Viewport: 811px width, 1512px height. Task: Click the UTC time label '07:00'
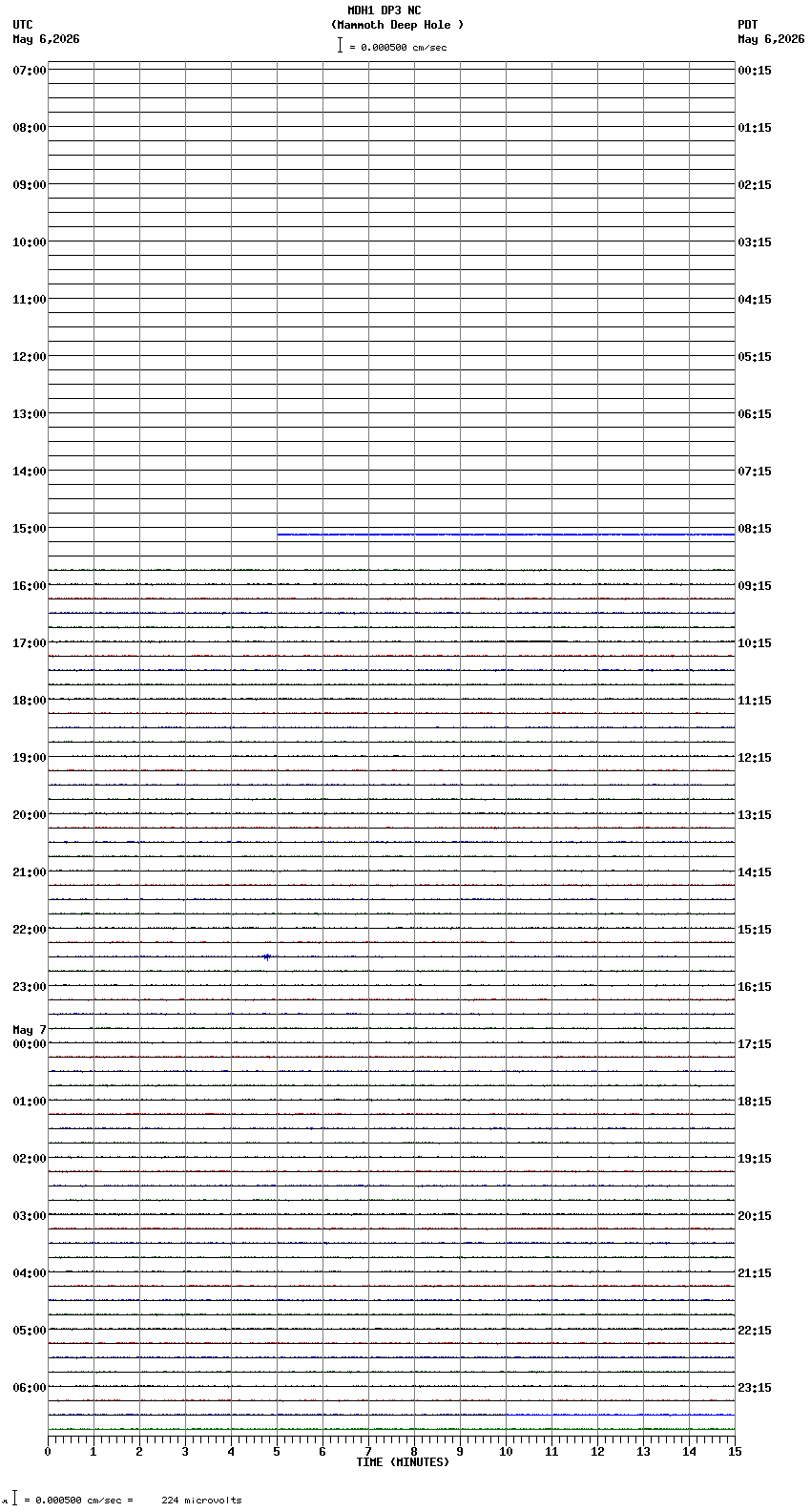click(x=29, y=71)
